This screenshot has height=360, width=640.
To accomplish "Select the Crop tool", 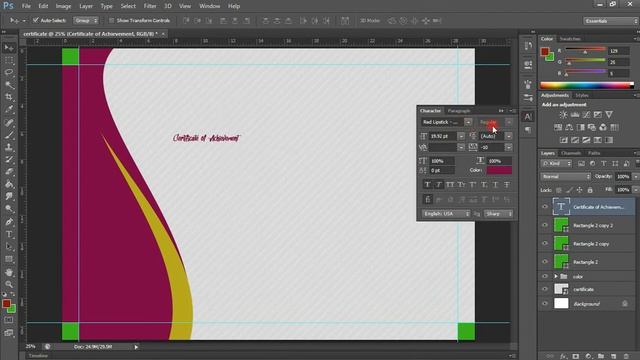I will (x=9, y=97).
